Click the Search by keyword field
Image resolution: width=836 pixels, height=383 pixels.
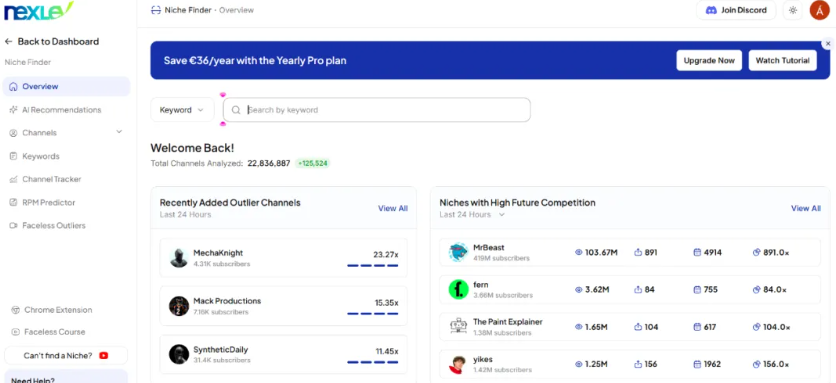376,110
